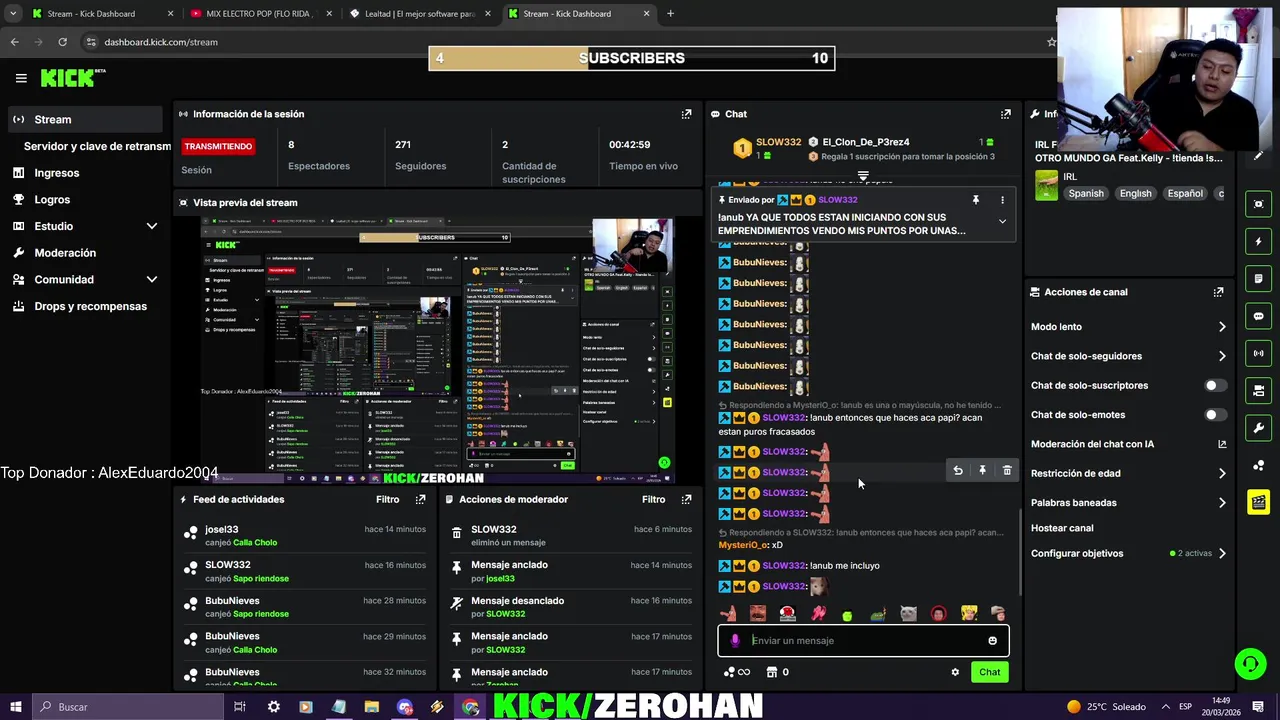This screenshot has width=1280, height=720.
Task: Pin the hovered SLOW332 chat message
Action: click(x=982, y=470)
